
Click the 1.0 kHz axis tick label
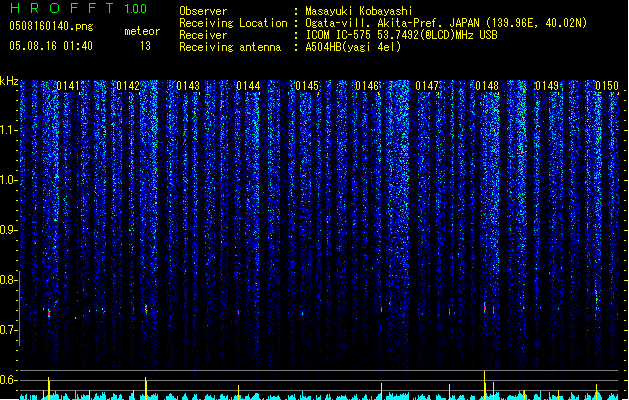tap(8, 180)
